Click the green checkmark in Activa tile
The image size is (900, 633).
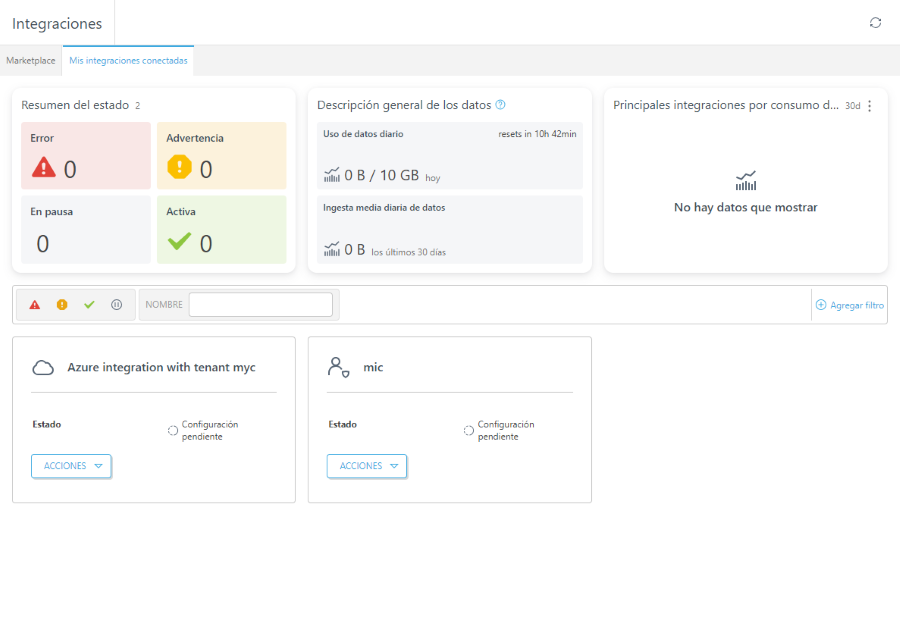point(179,242)
